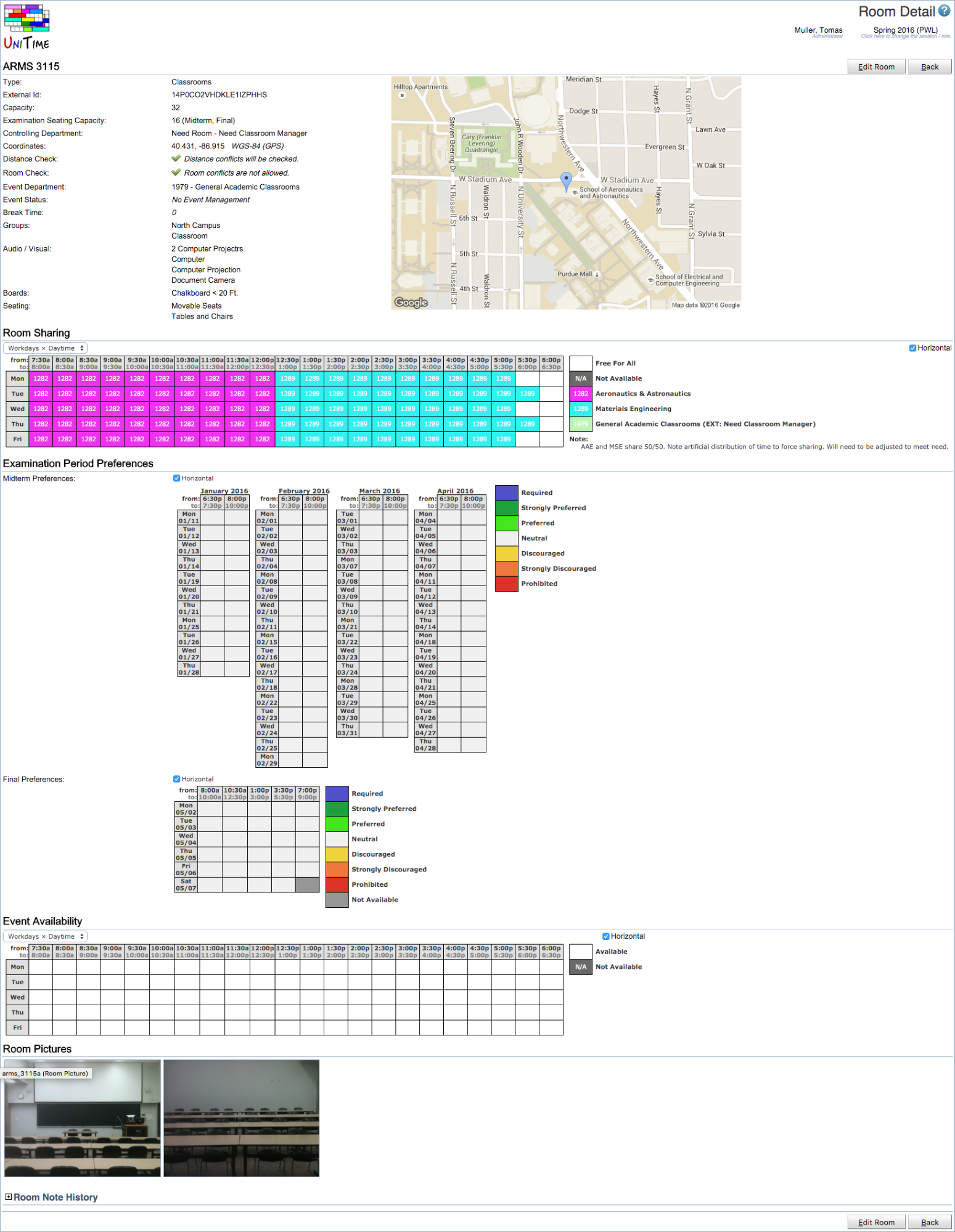
Task: Click Friday 6:00p event availability cell
Action: click(x=551, y=1027)
